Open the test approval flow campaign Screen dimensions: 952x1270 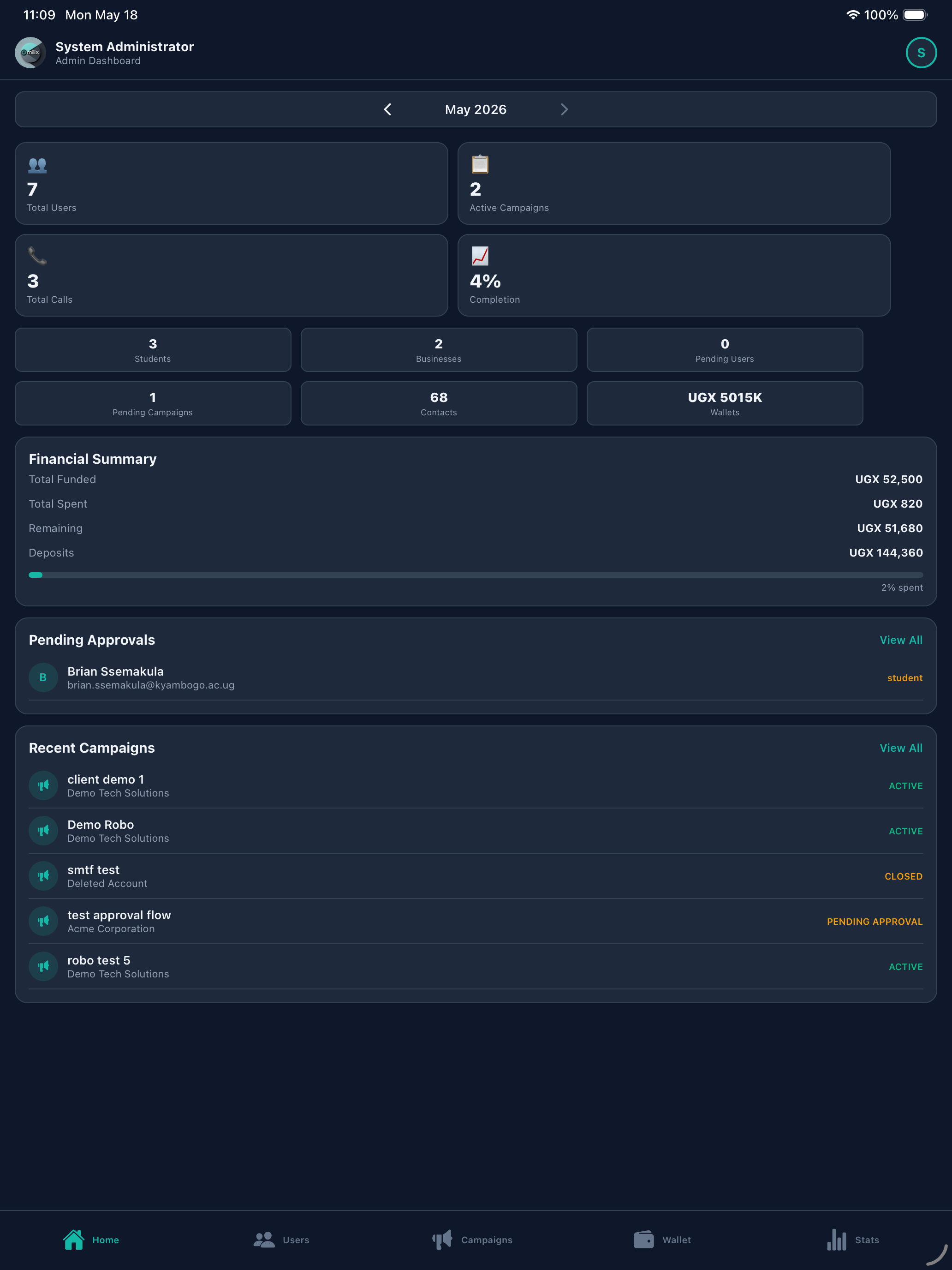pyautogui.click(x=476, y=921)
